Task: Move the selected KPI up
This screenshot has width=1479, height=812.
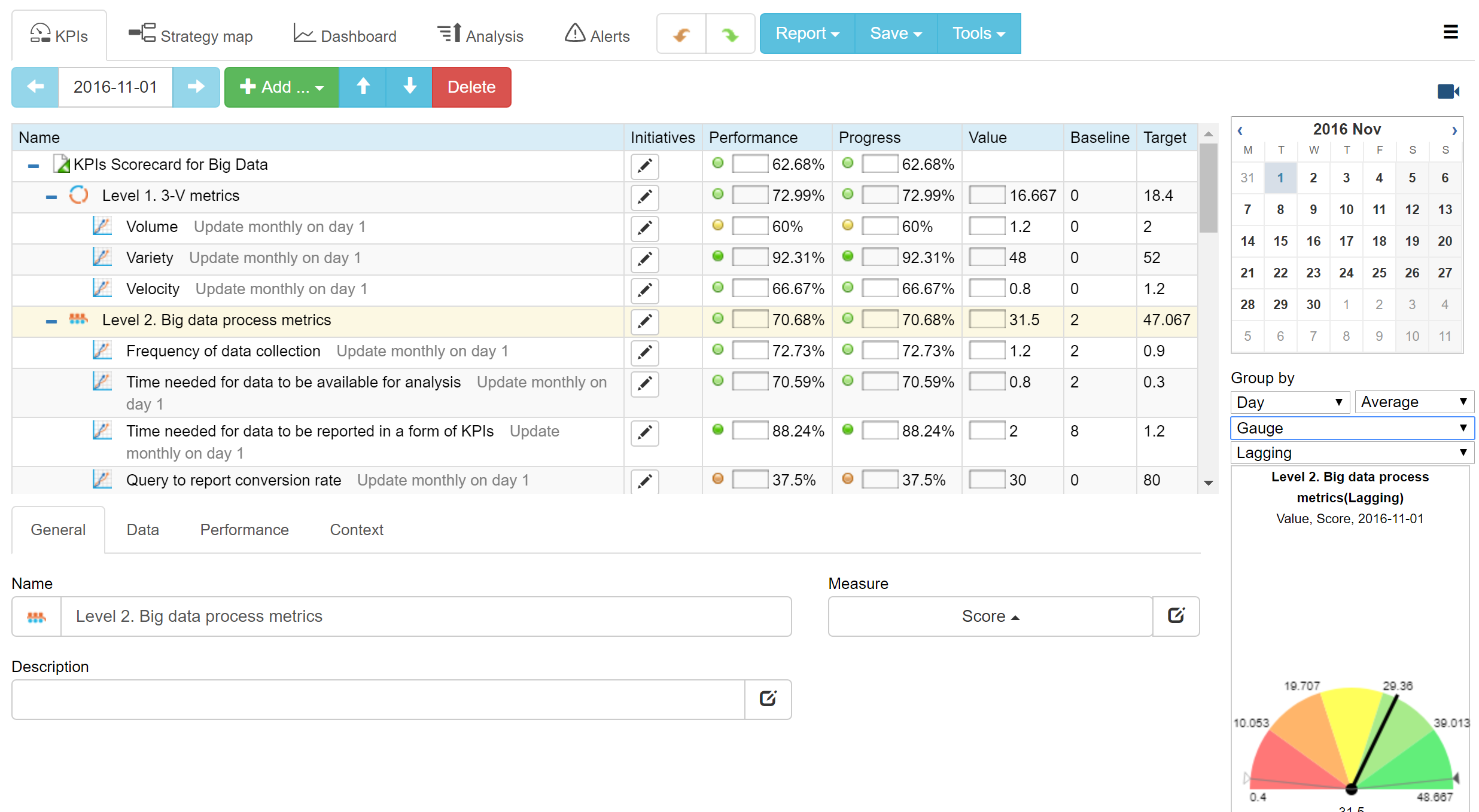Action: pyautogui.click(x=363, y=87)
